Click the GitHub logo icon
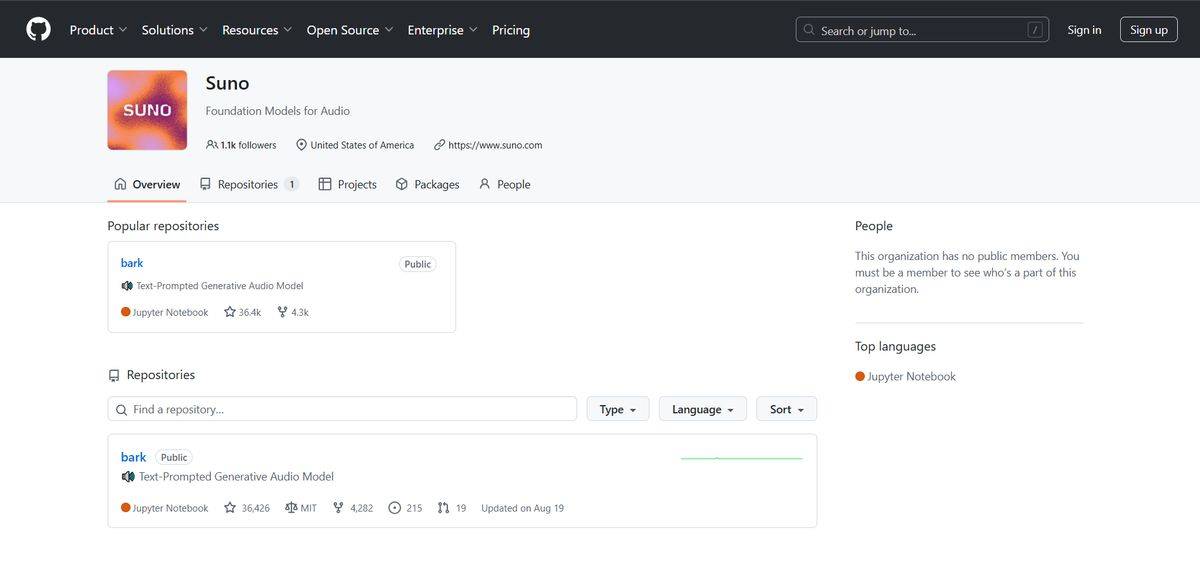Screen dimensions: 1200x584 click(x=38, y=30)
